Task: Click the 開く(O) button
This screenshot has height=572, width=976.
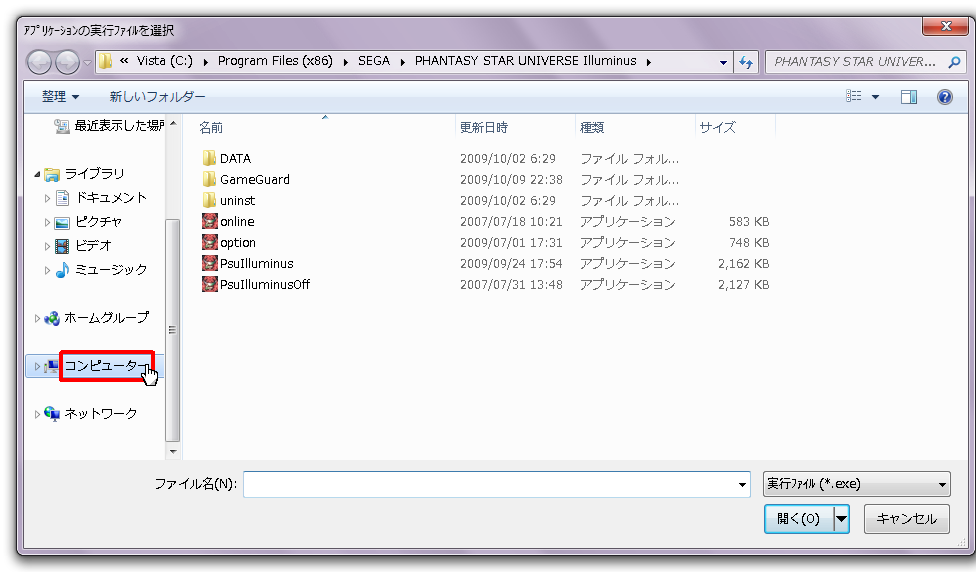Action: pyautogui.click(x=799, y=518)
